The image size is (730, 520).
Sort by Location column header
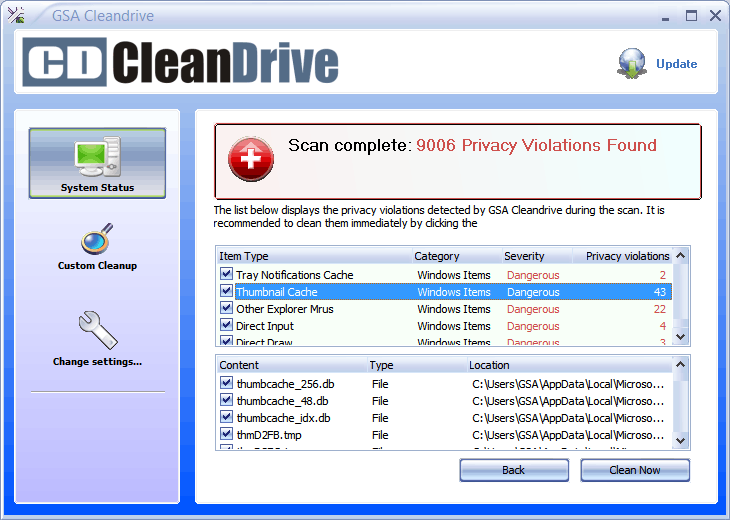[570, 365]
